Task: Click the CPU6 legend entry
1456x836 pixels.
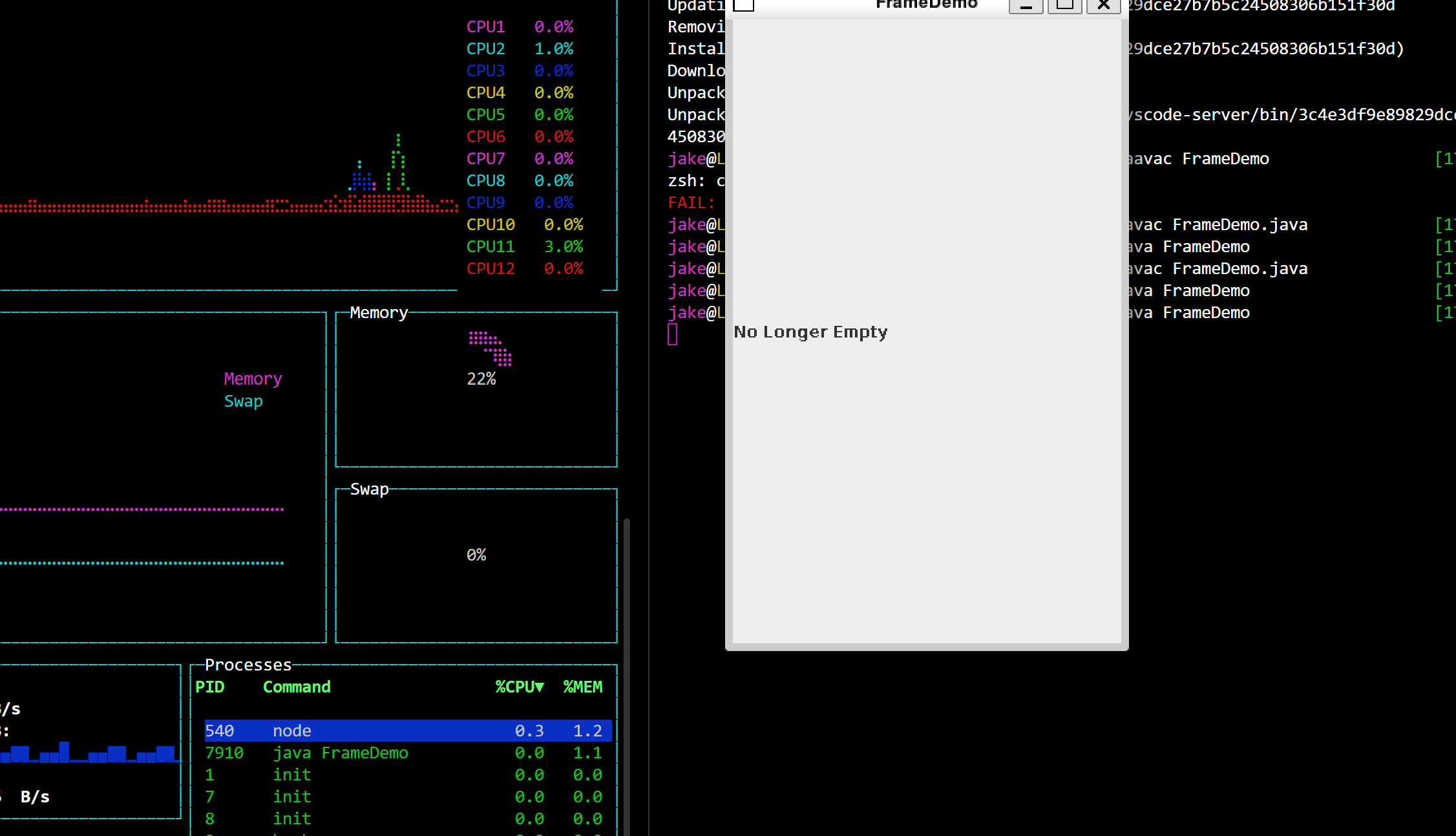Action: (x=520, y=136)
